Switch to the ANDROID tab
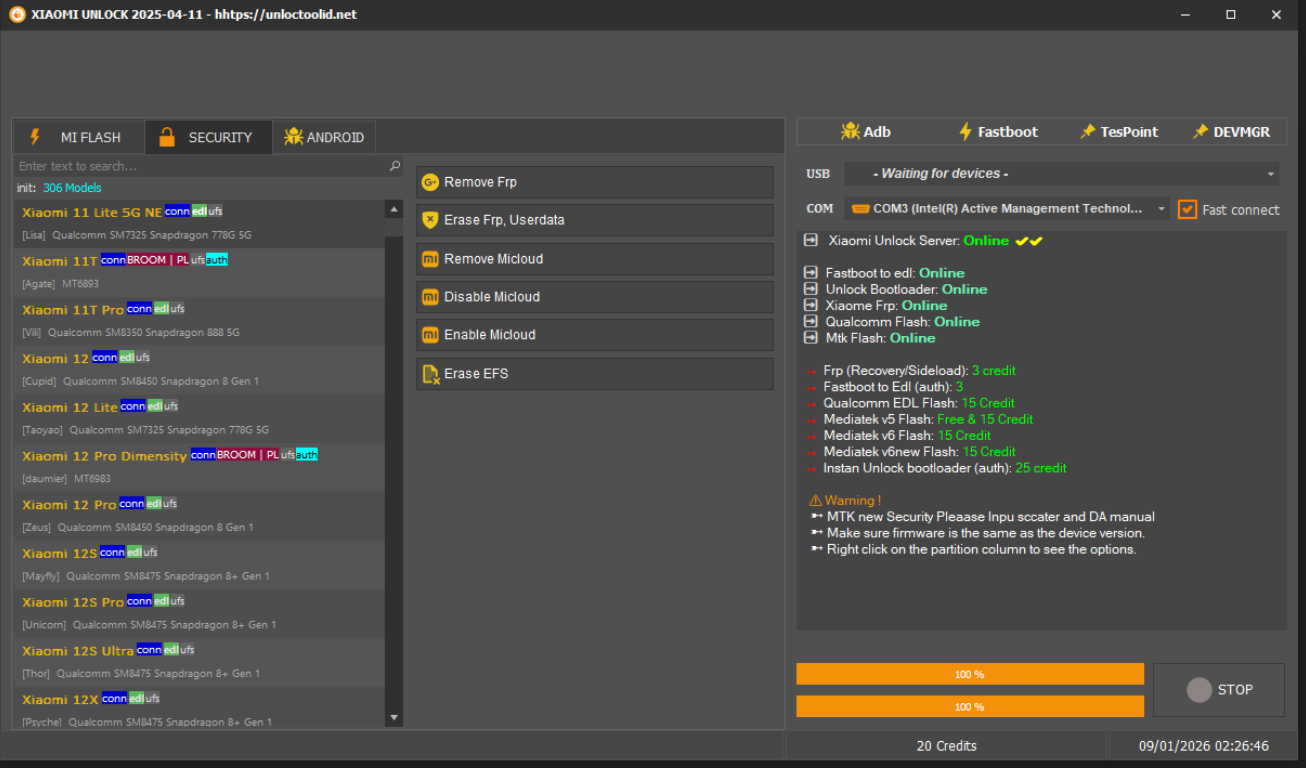 (324, 137)
